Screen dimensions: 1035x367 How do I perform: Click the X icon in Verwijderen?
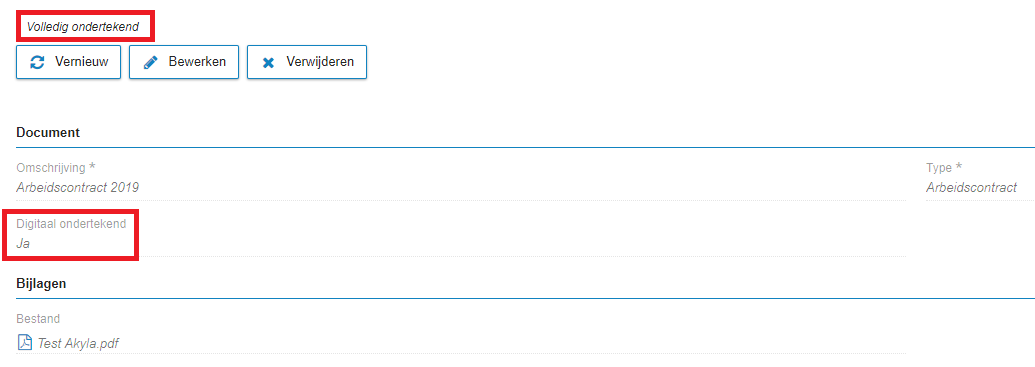(268, 63)
